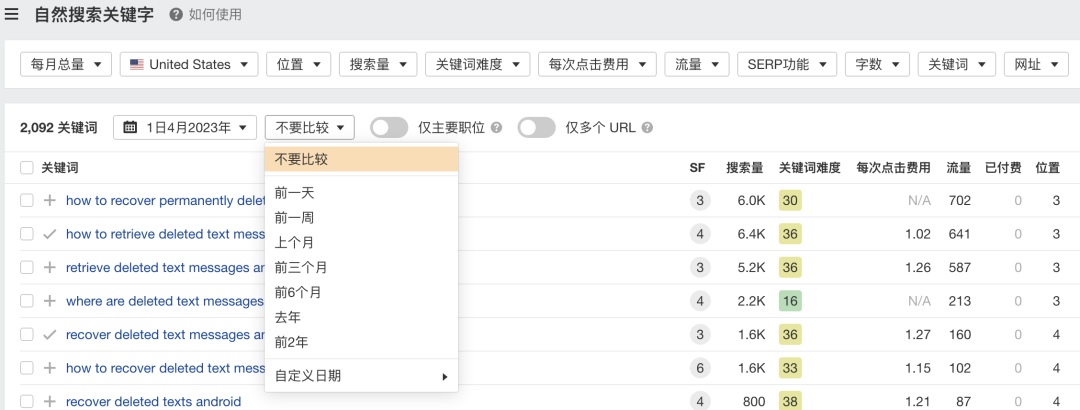Sort by 流量 column header
This screenshot has width=1080, height=410.
[x=959, y=167]
